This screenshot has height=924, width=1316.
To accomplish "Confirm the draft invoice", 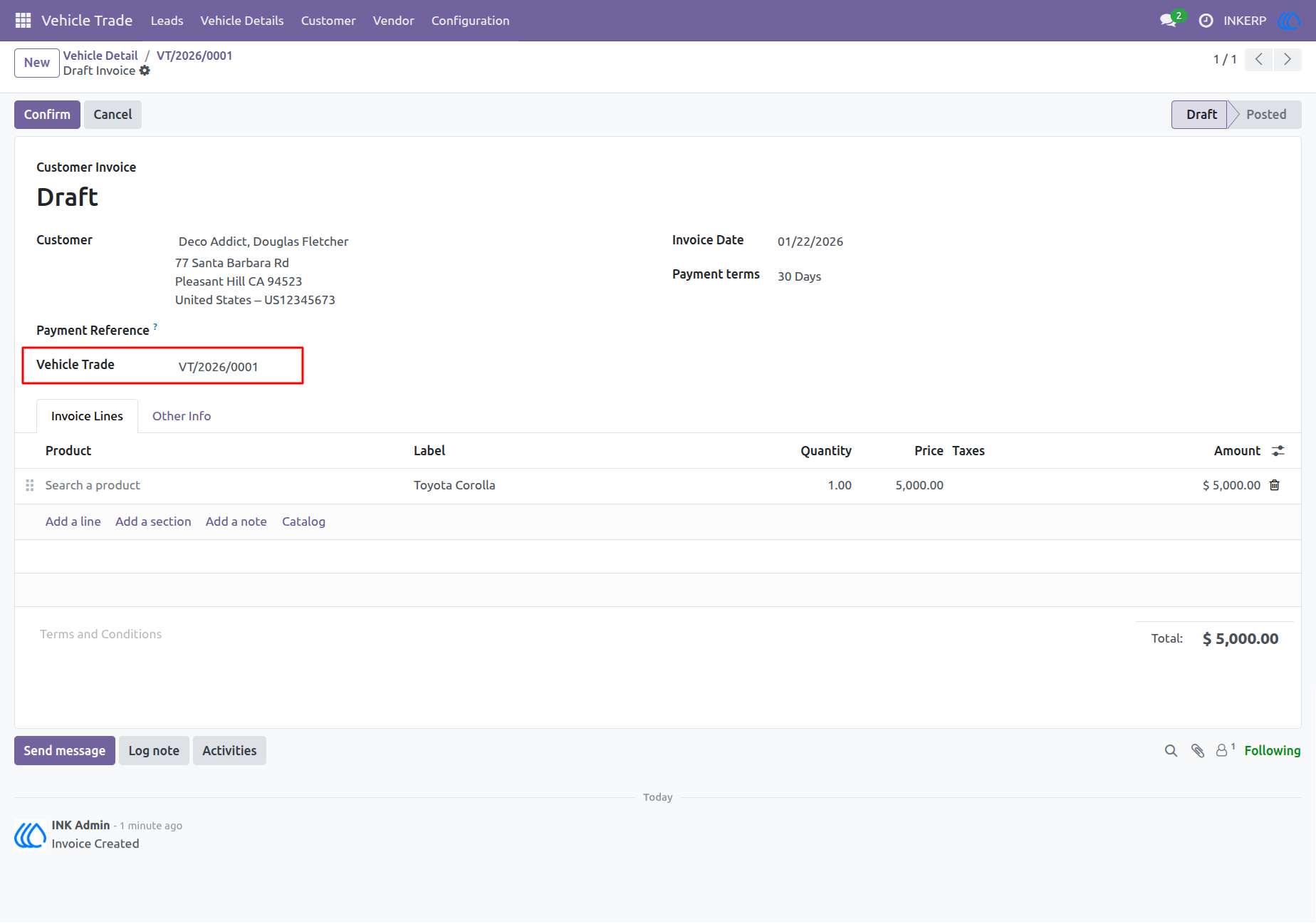I will tap(47, 115).
